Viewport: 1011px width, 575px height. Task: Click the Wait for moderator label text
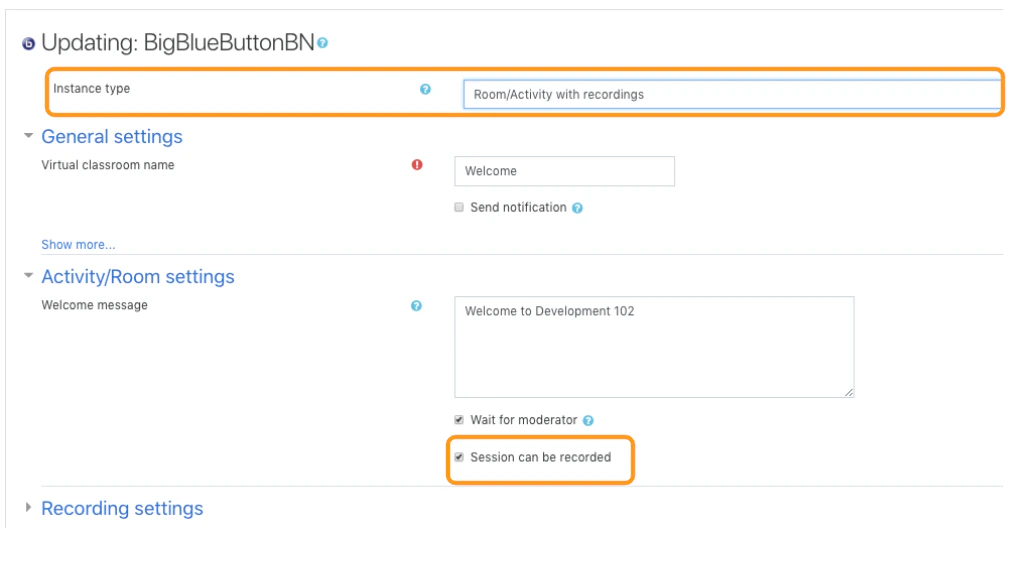click(524, 420)
